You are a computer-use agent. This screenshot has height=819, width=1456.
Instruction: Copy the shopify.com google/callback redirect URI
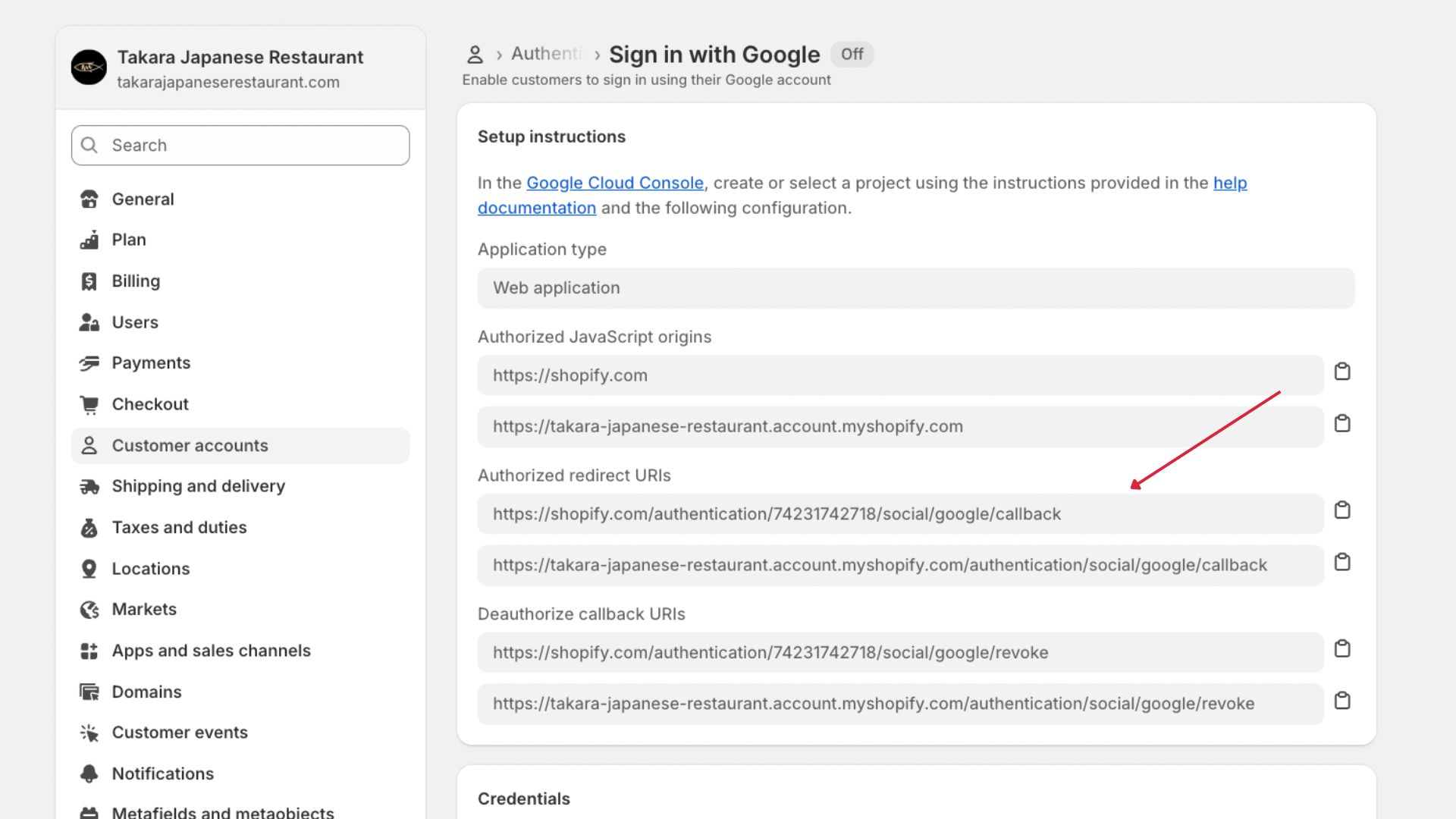1342,510
